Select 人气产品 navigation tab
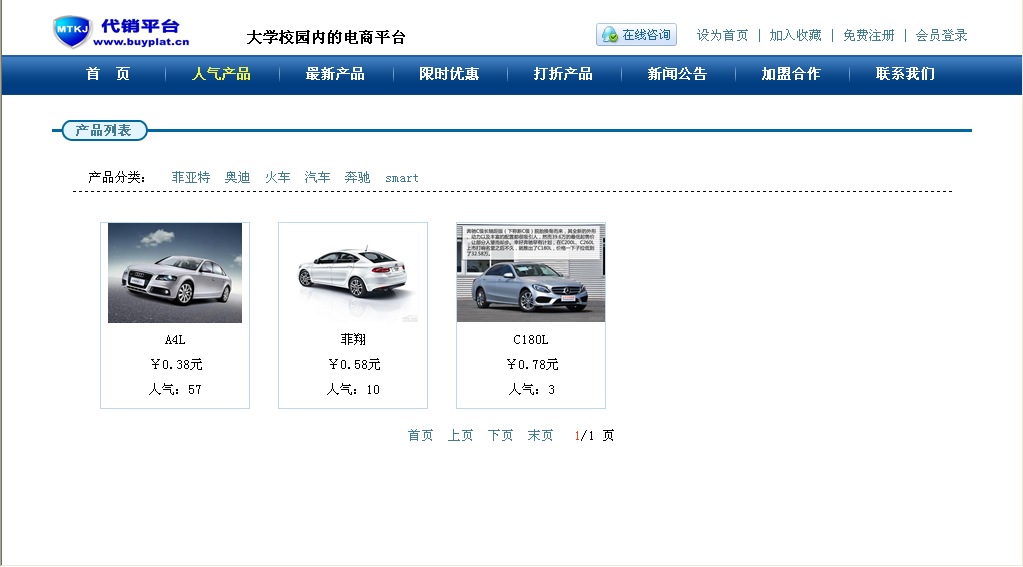 [x=221, y=74]
